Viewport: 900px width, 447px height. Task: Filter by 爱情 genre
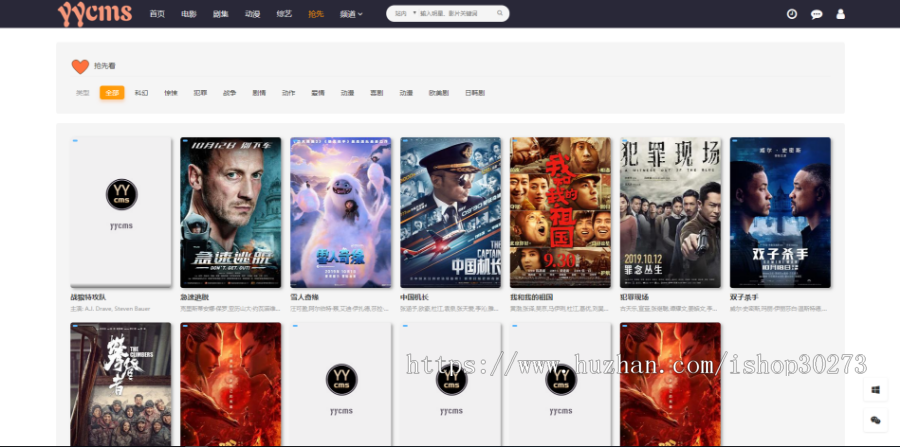click(318, 92)
